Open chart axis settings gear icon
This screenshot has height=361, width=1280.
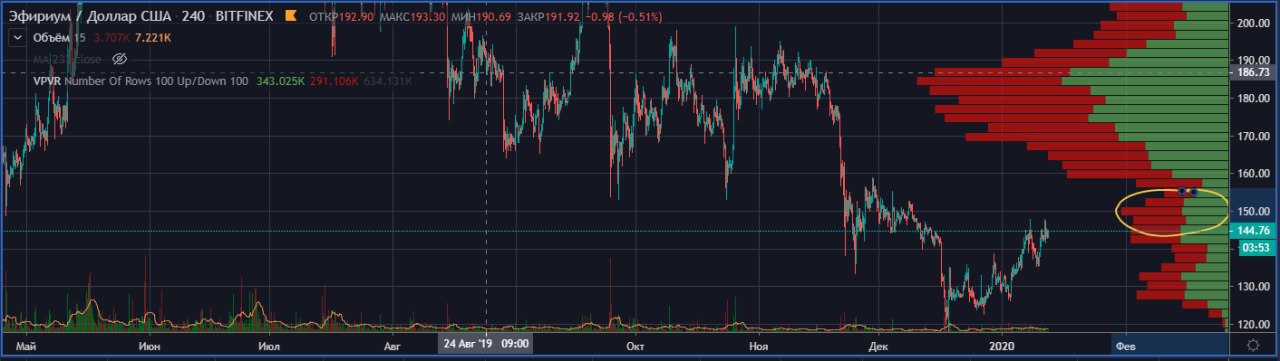1254,344
